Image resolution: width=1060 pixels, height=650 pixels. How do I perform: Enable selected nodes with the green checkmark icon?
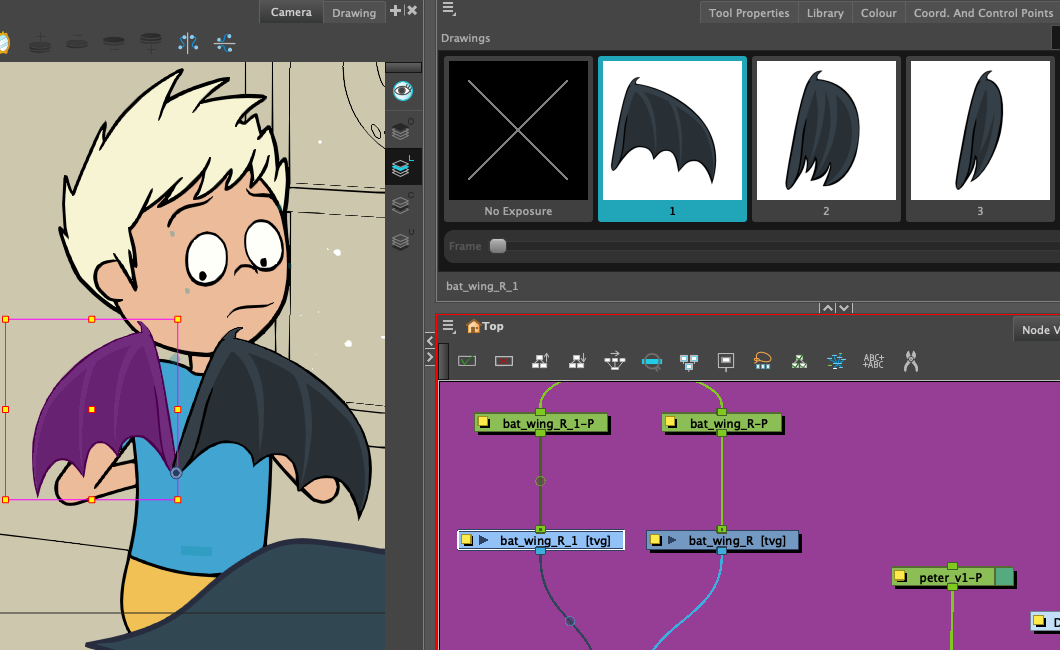tap(466, 361)
